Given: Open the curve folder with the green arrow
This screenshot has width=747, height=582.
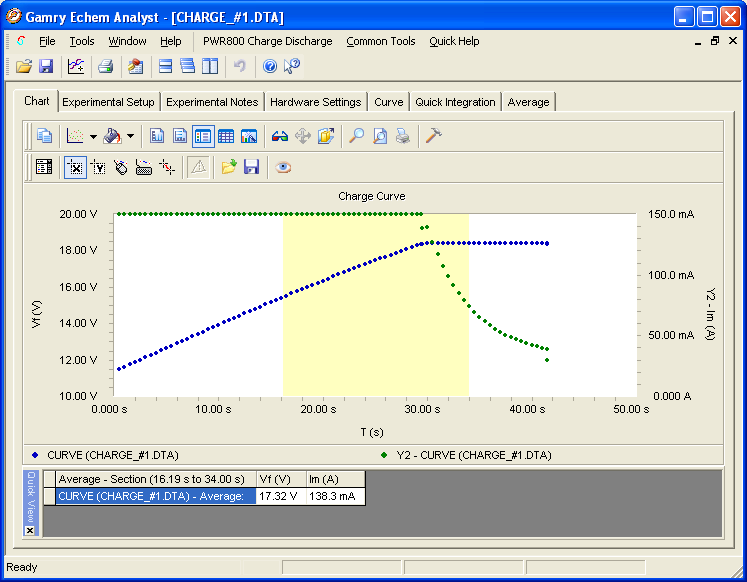Looking at the screenshot, I should pos(229,167).
